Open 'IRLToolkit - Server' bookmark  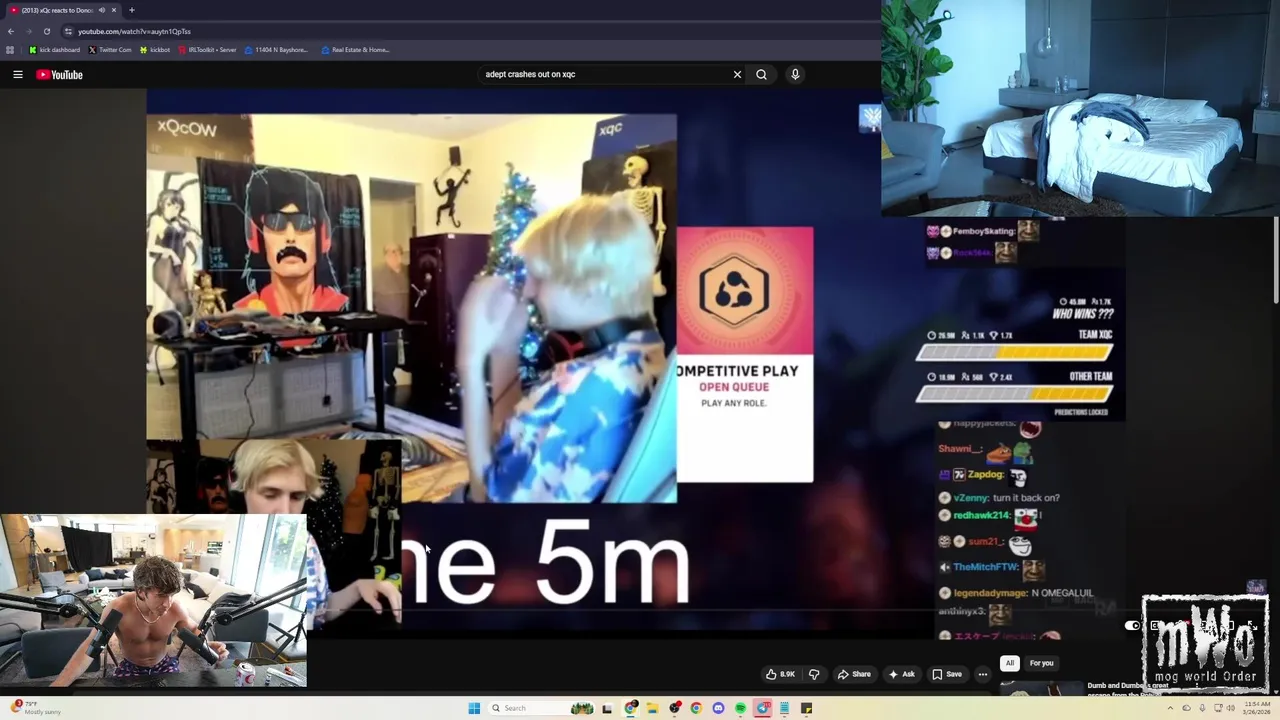207,50
